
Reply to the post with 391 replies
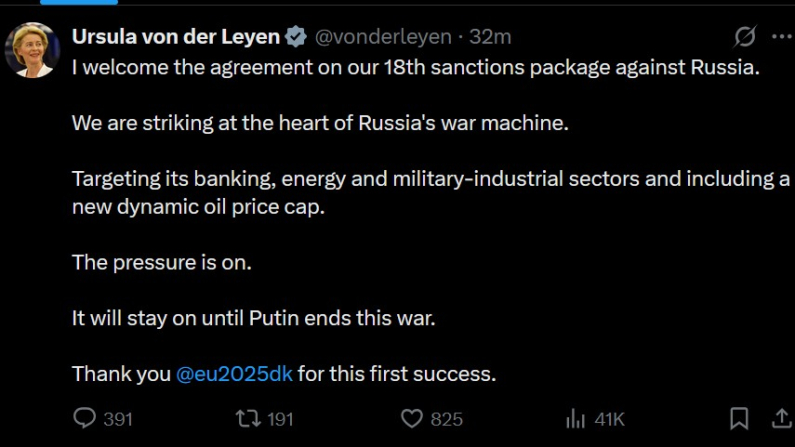87,418
